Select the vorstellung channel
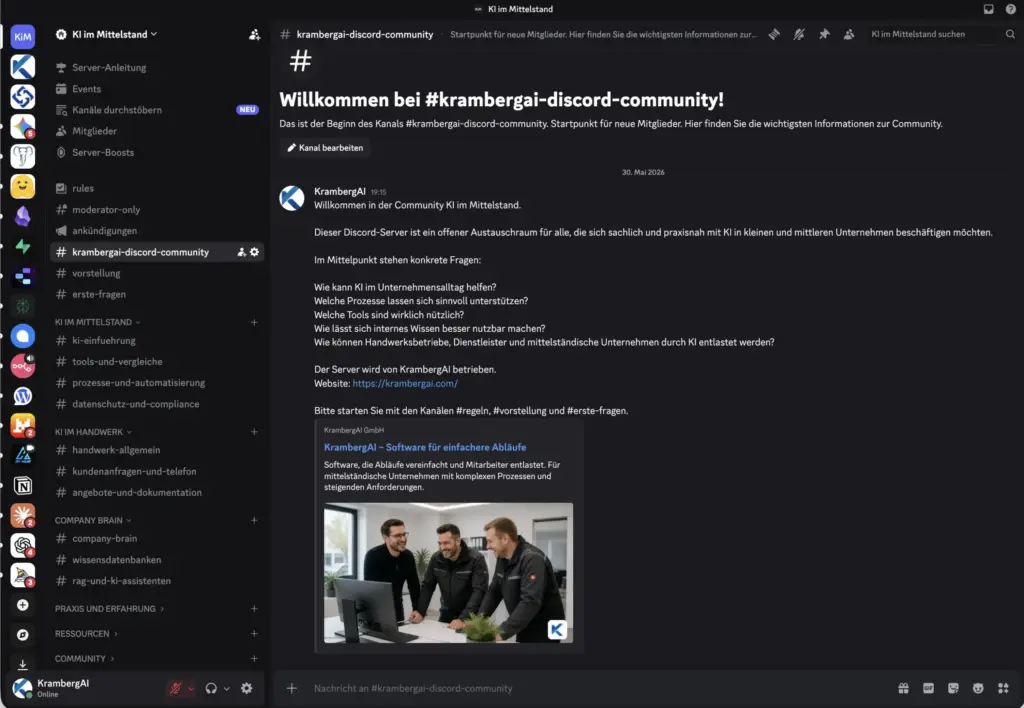The width and height of the screenshot is (1024, 708). click(x=157, y=273)
